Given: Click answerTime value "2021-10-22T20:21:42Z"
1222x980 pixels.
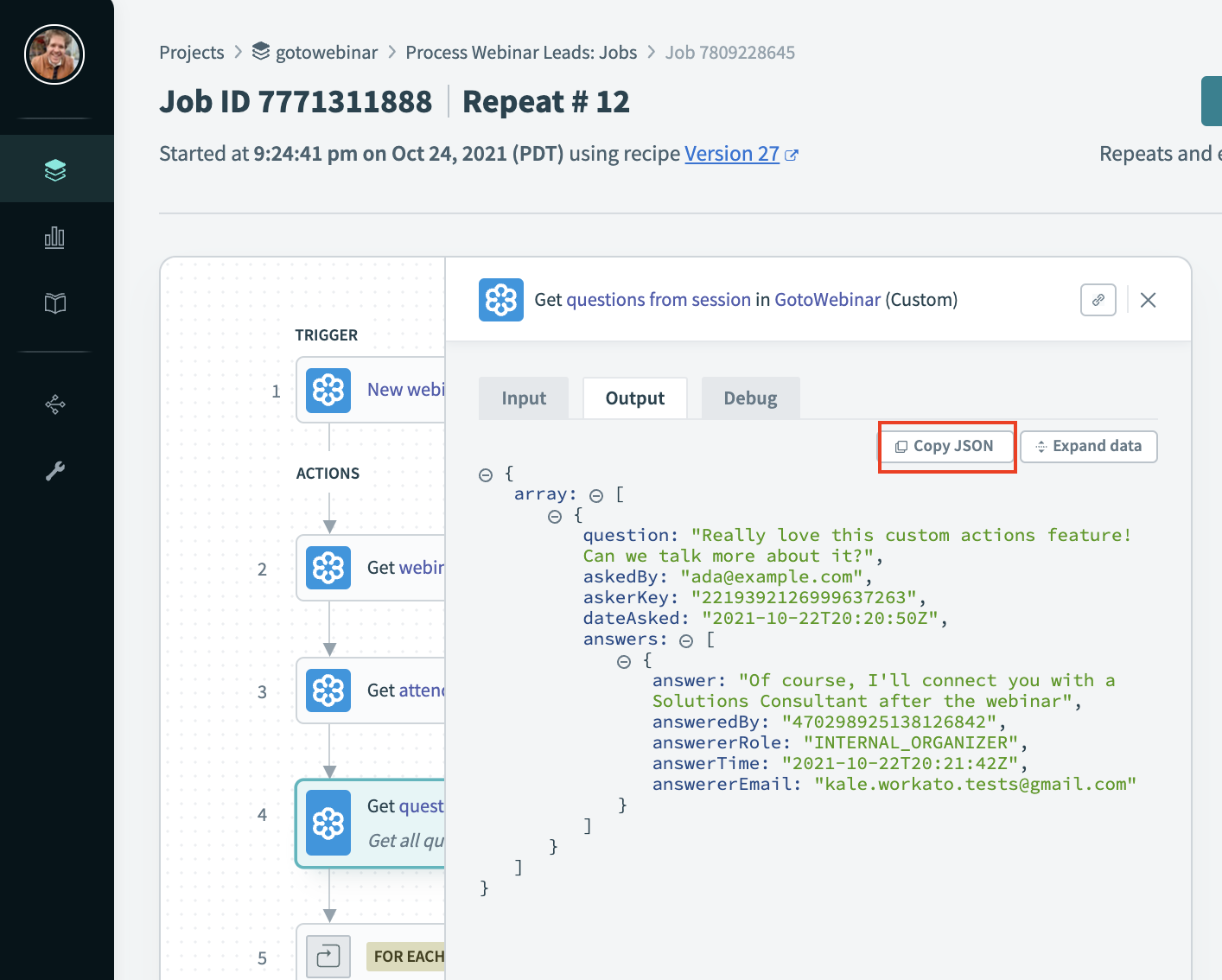Looking at the screenshot, I should (x=901, y=763).
